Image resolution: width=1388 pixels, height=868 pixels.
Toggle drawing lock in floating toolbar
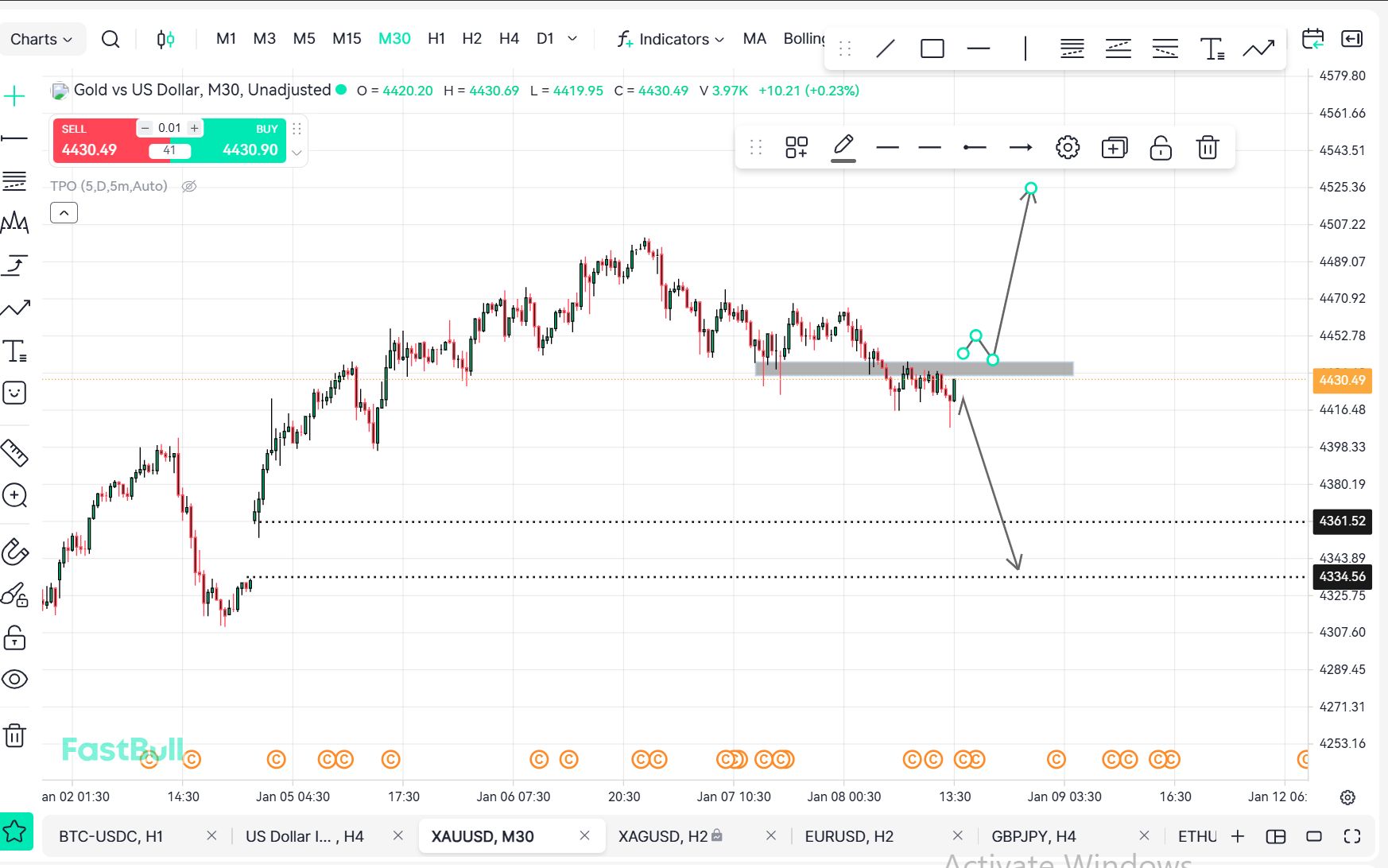[x=1160, y=148]
